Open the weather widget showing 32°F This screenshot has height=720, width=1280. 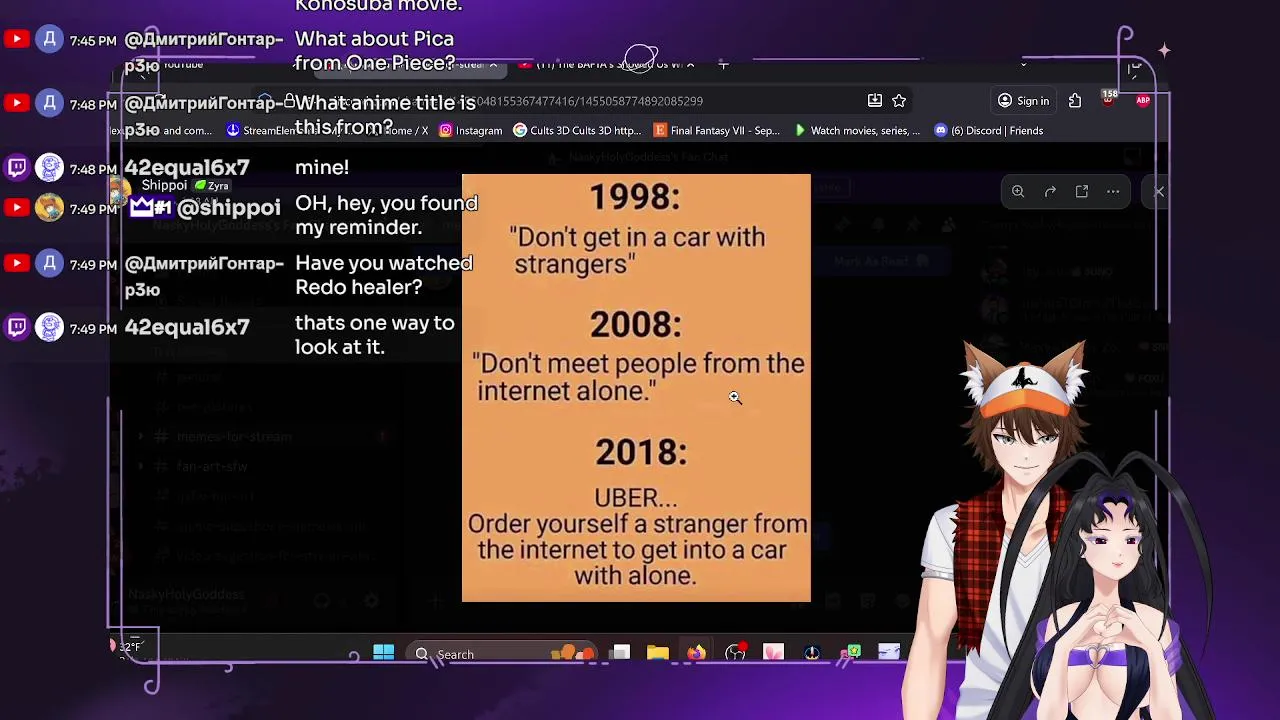tap(127, 647)
